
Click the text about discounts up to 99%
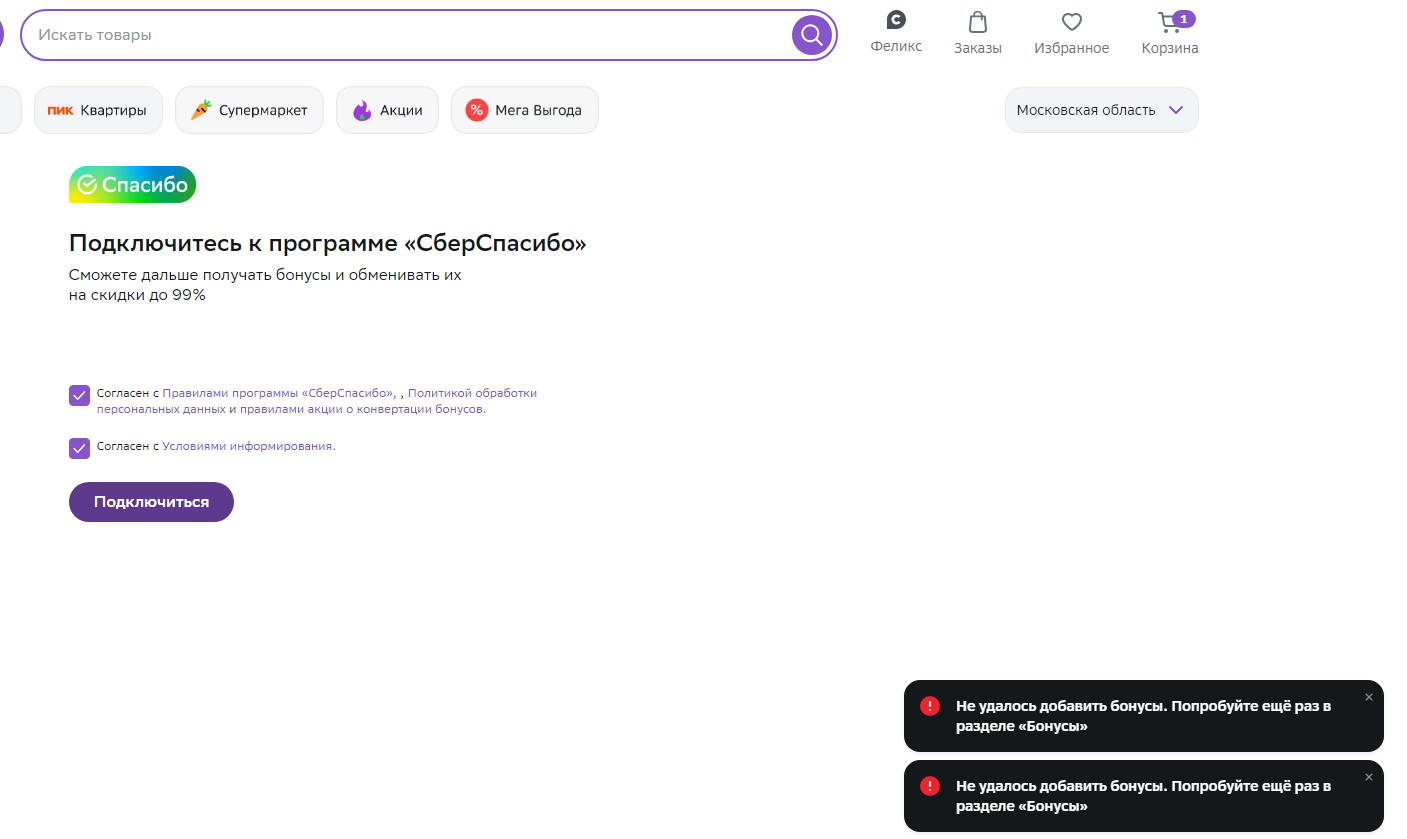coord(265,285)
